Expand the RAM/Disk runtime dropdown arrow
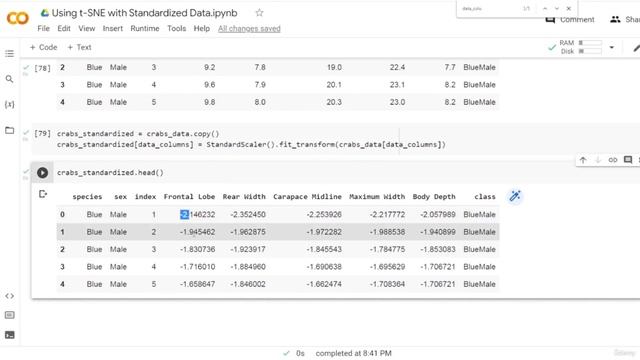 pyautogui.click(x=611, y=47)
